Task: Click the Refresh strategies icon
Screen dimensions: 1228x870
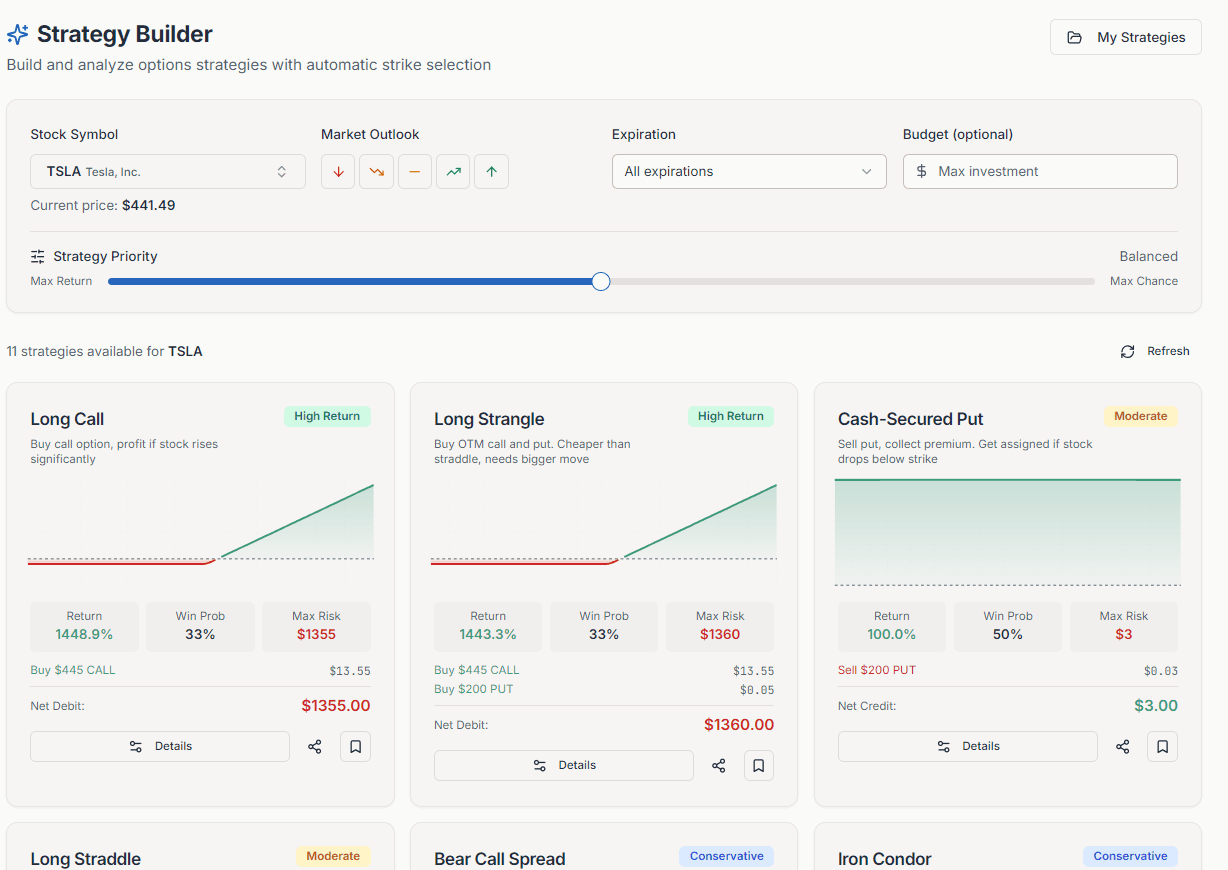Action: click(x=1128, y=351)
